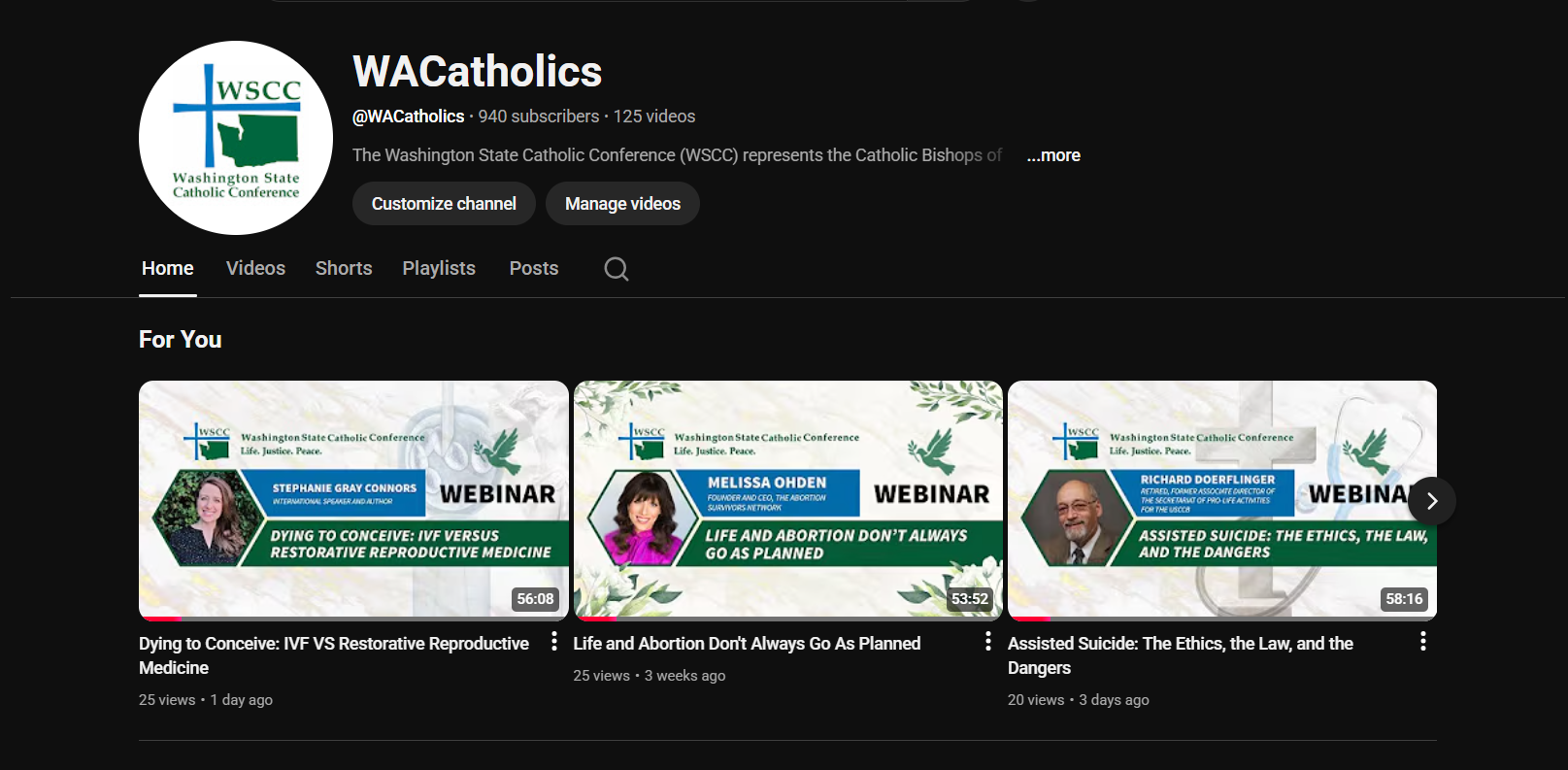Viewport: 1568px width, 770px height.
Task: Open Dying to Conceive video title link
Action: [x=334, y=655]
